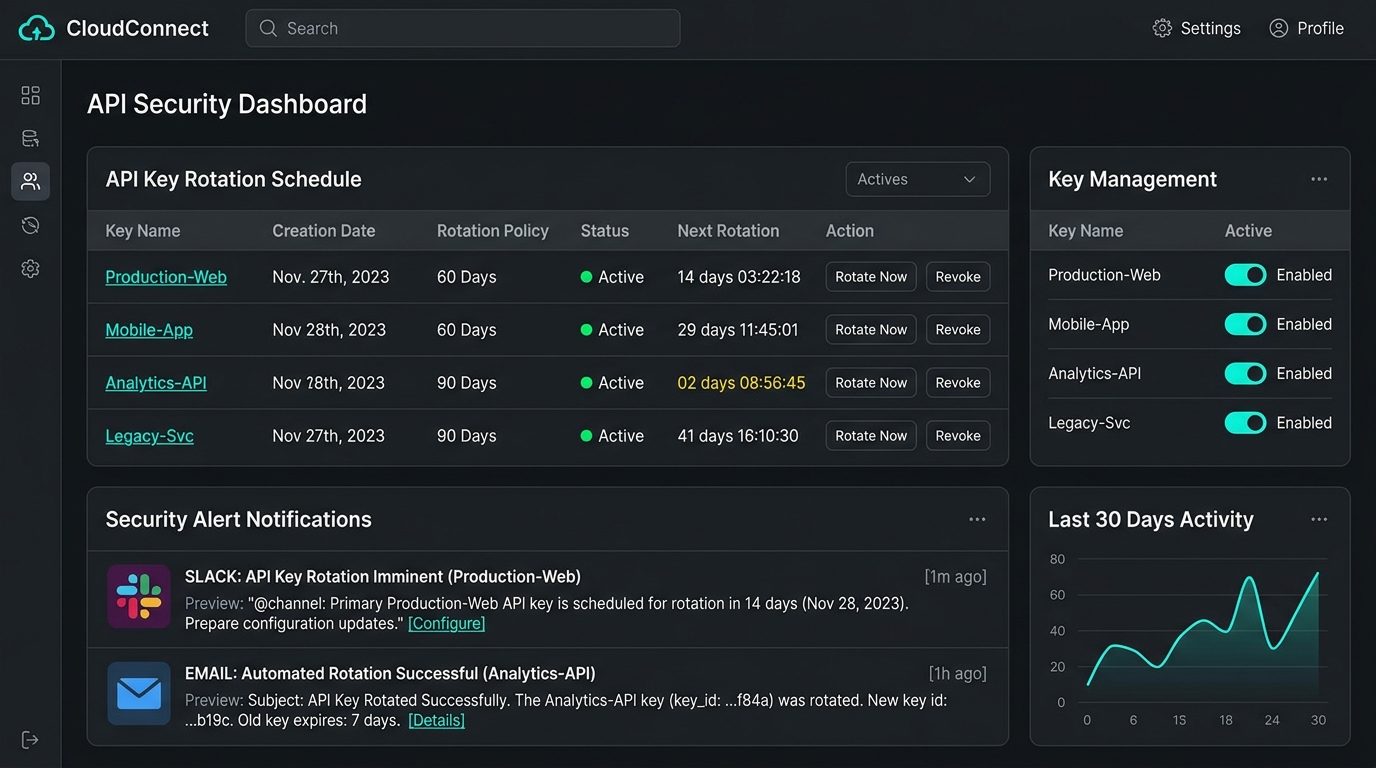This screenshot has height=768, width=1376.
Task: Click the green status dot for Legacy-Svc
Action: click(x=586, y=436)
